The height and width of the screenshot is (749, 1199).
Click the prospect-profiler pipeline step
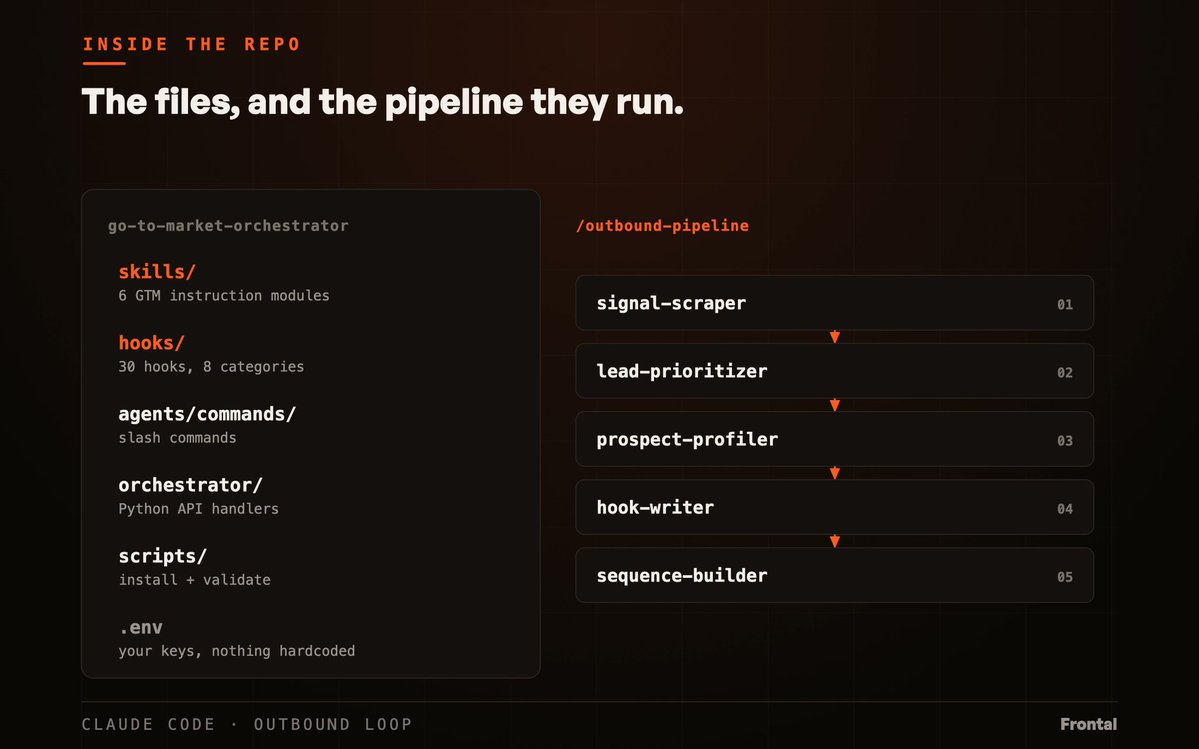(834, 439)
